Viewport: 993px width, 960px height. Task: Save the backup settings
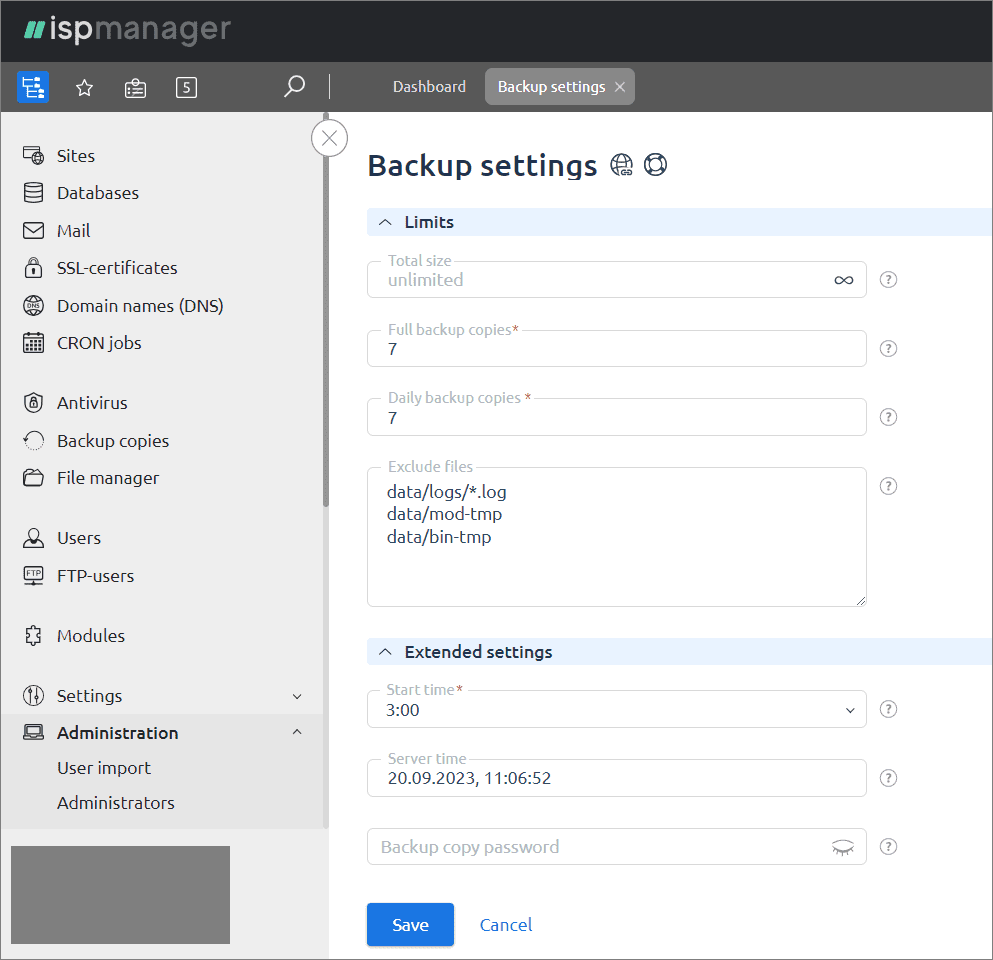[x=410, y=924]
